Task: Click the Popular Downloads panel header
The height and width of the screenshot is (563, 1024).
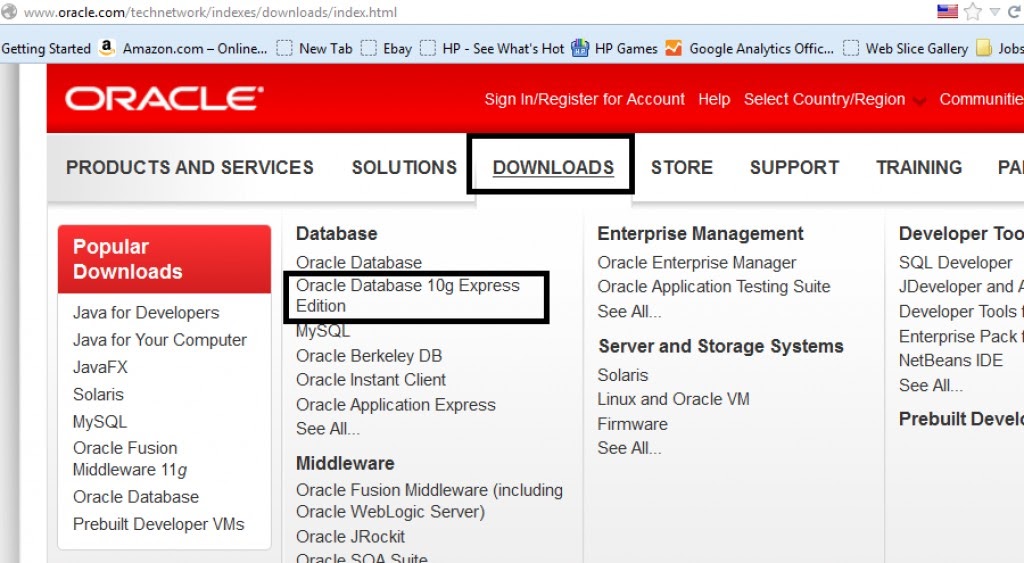Action: coord(164,259)
